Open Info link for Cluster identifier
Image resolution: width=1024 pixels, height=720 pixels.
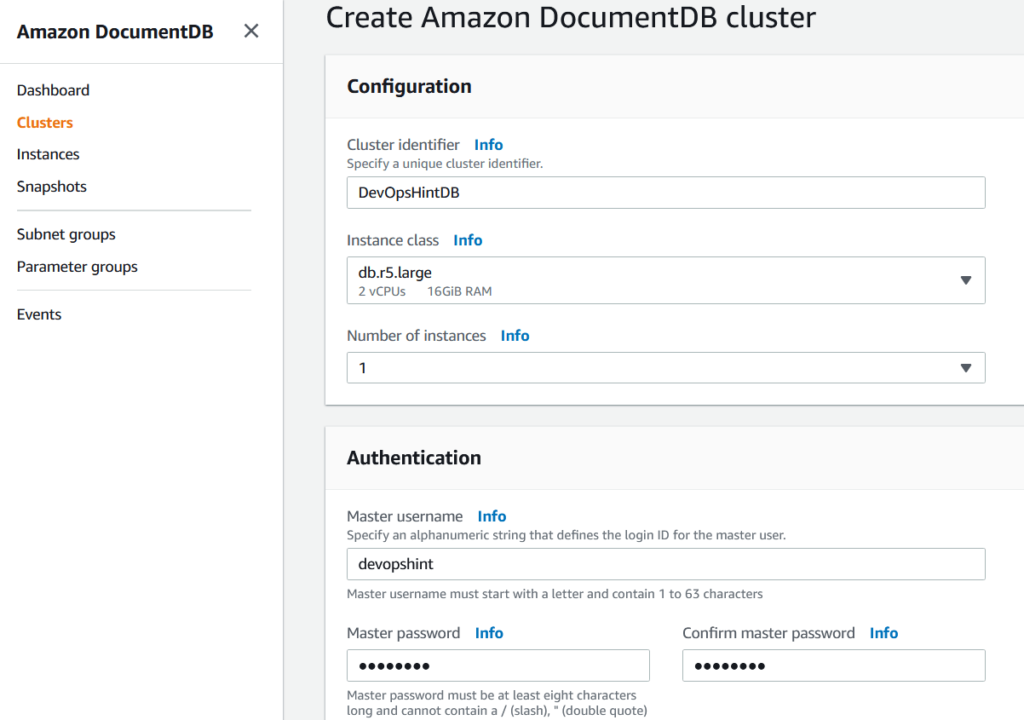[488, 144]
